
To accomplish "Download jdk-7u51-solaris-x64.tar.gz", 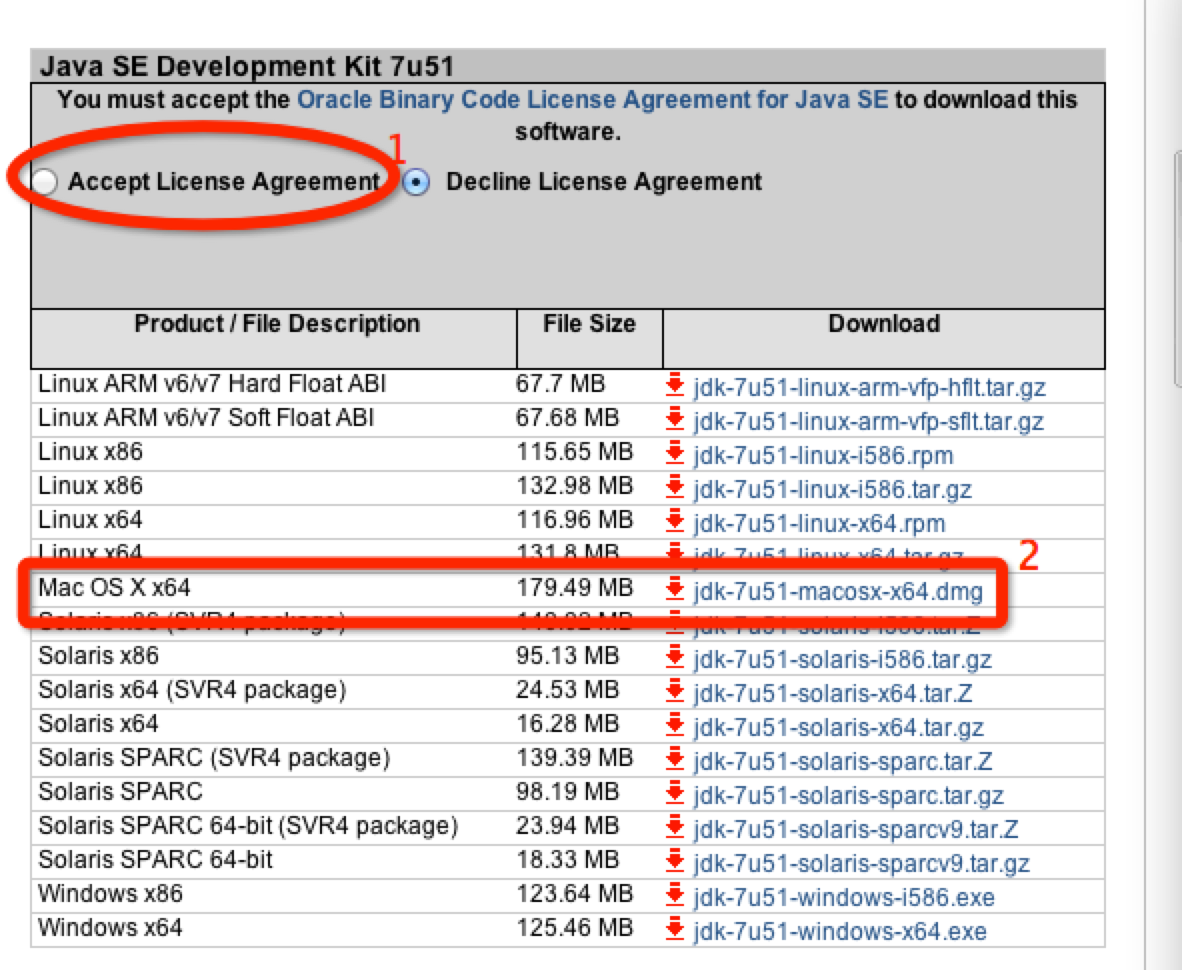I will pos(838,727).
